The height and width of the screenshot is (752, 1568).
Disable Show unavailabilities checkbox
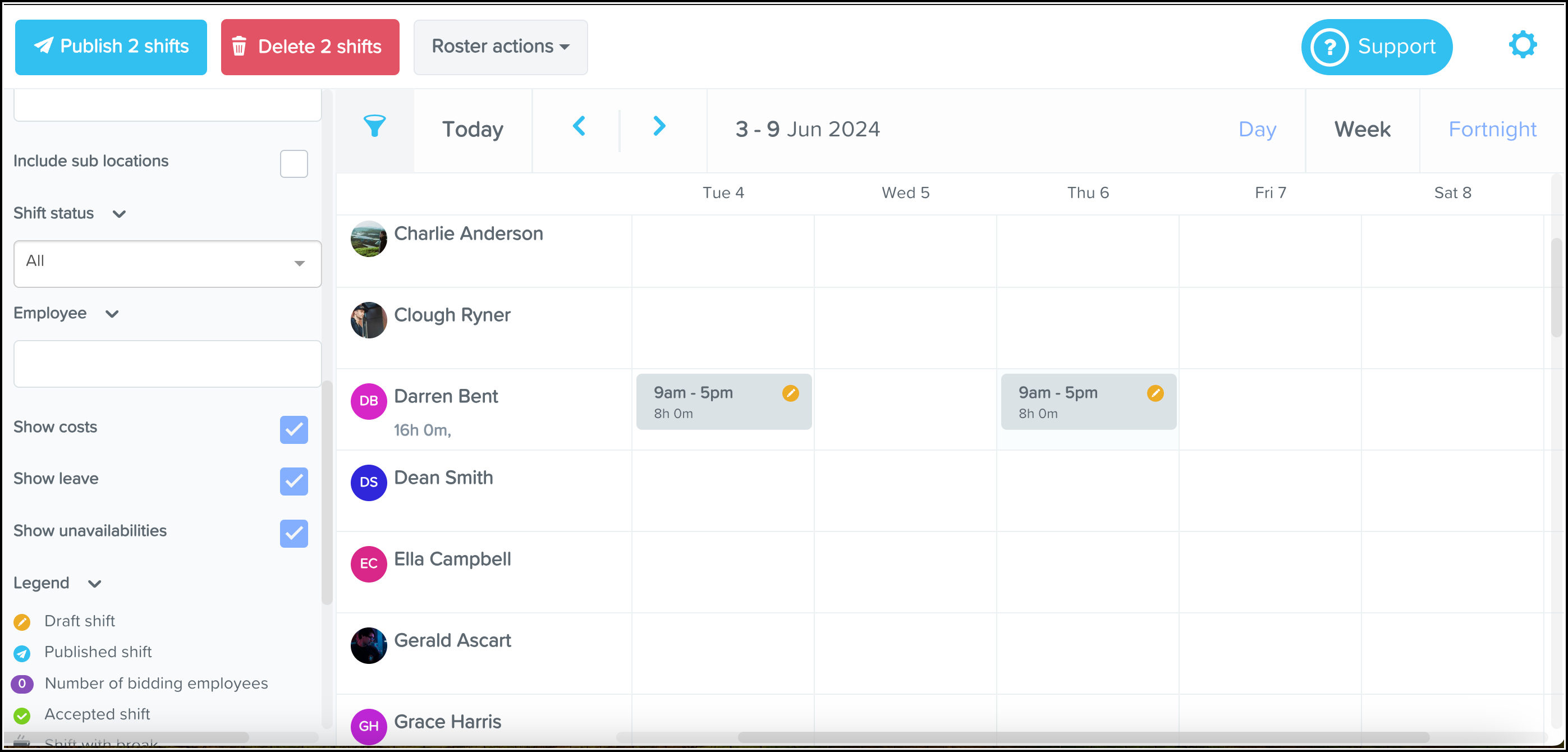[294, 533]
